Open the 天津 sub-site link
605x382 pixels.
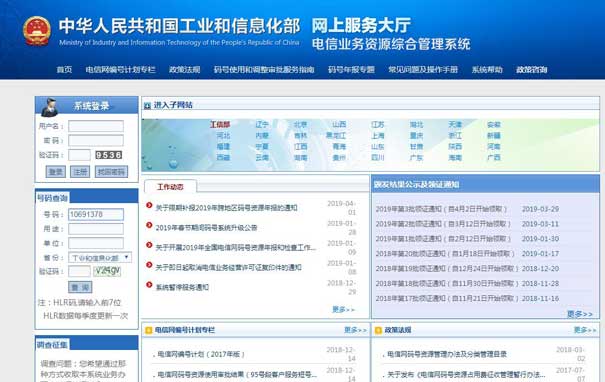pyautogui.click(x=455, y=124)
